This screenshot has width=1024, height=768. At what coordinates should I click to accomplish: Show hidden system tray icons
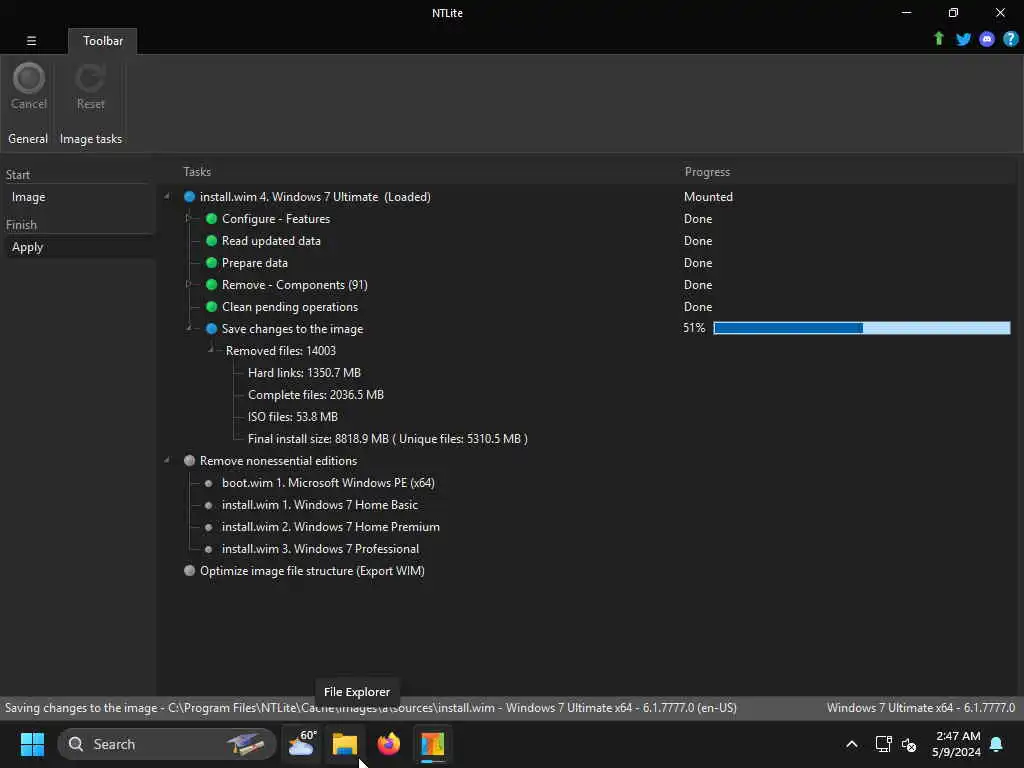[x=852, y=744]
